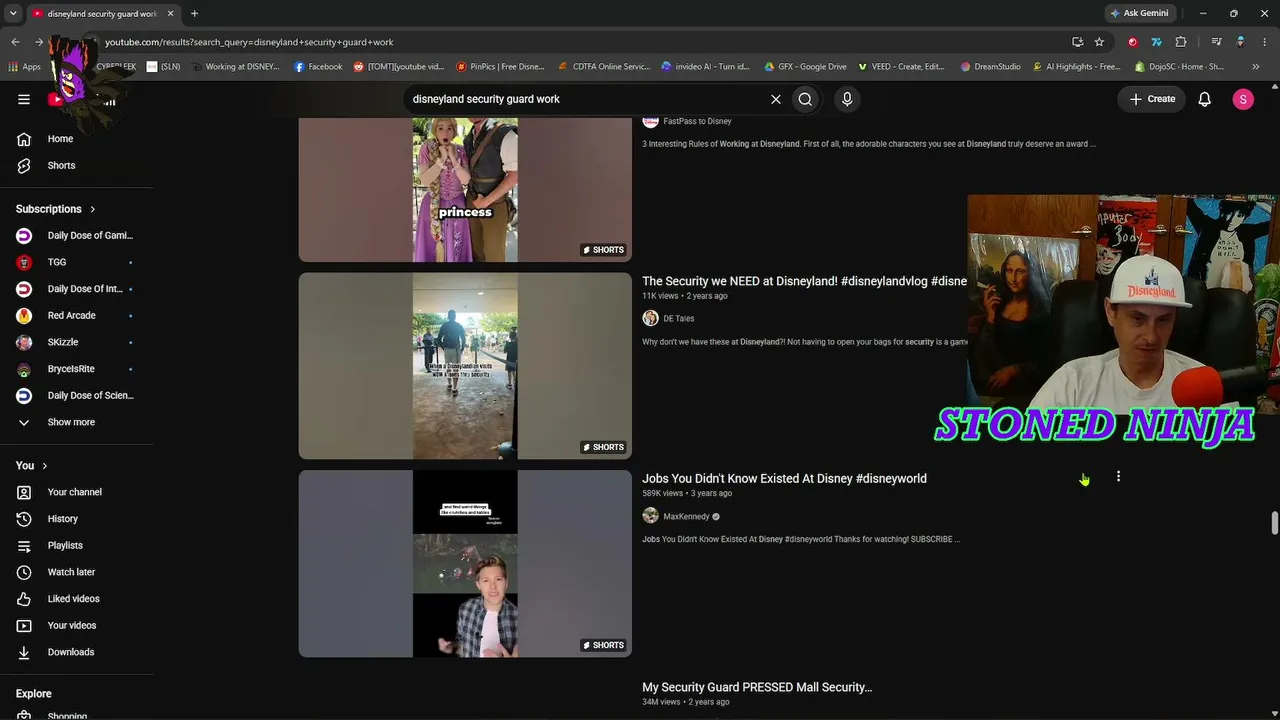Click the Create button
Image resolution: width=1280 pixels, height=720 pixels.
click(x=1152, y=99)
